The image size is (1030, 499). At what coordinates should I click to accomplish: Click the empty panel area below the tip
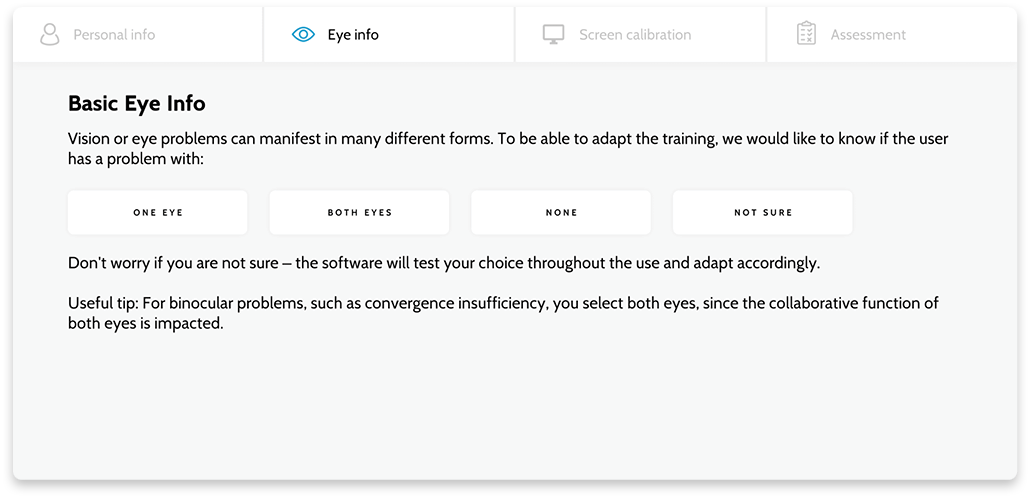(515, 407)
